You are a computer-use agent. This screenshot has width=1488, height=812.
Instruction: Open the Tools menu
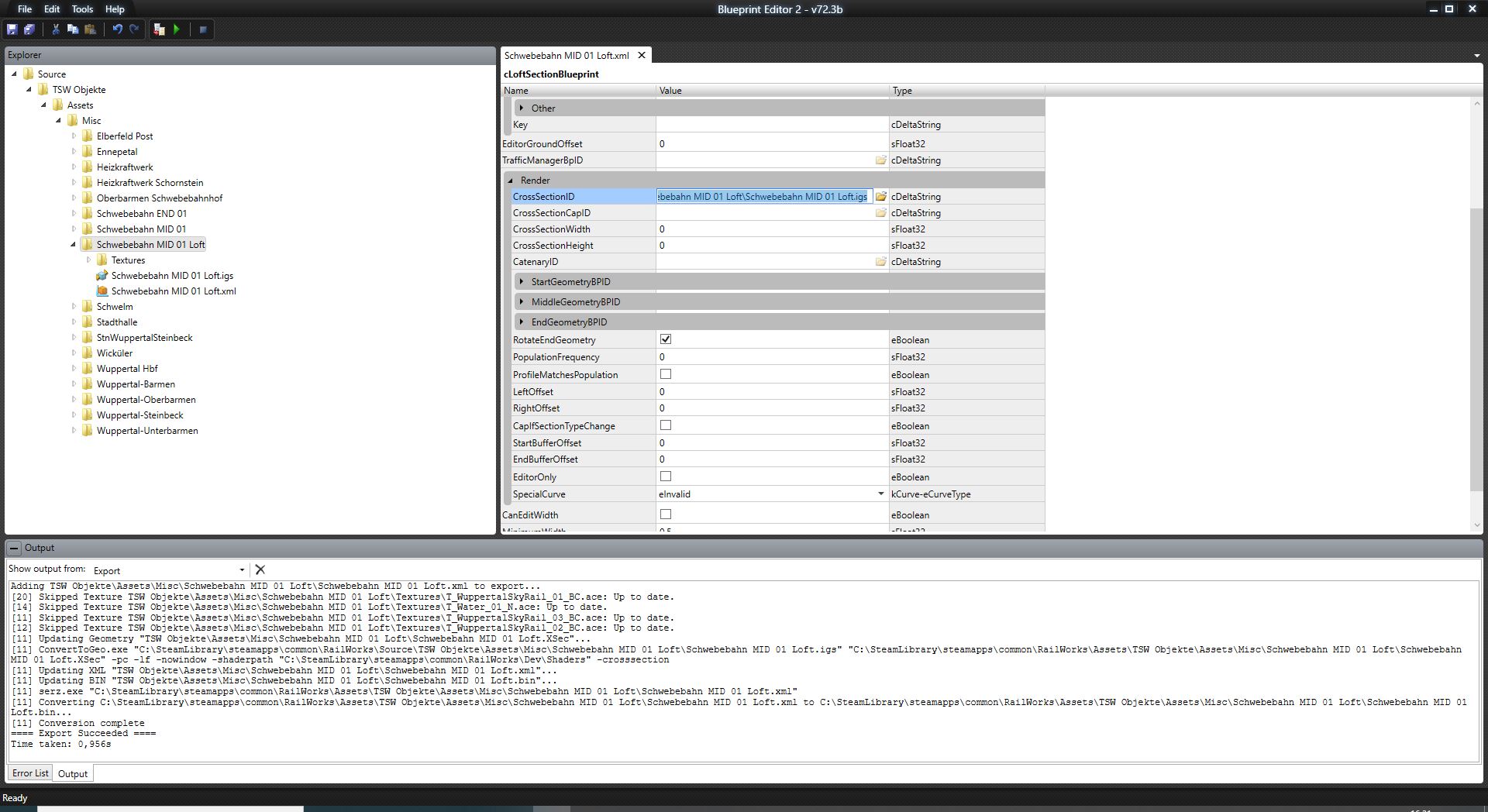pyautogui.click(x=82, y=9)
